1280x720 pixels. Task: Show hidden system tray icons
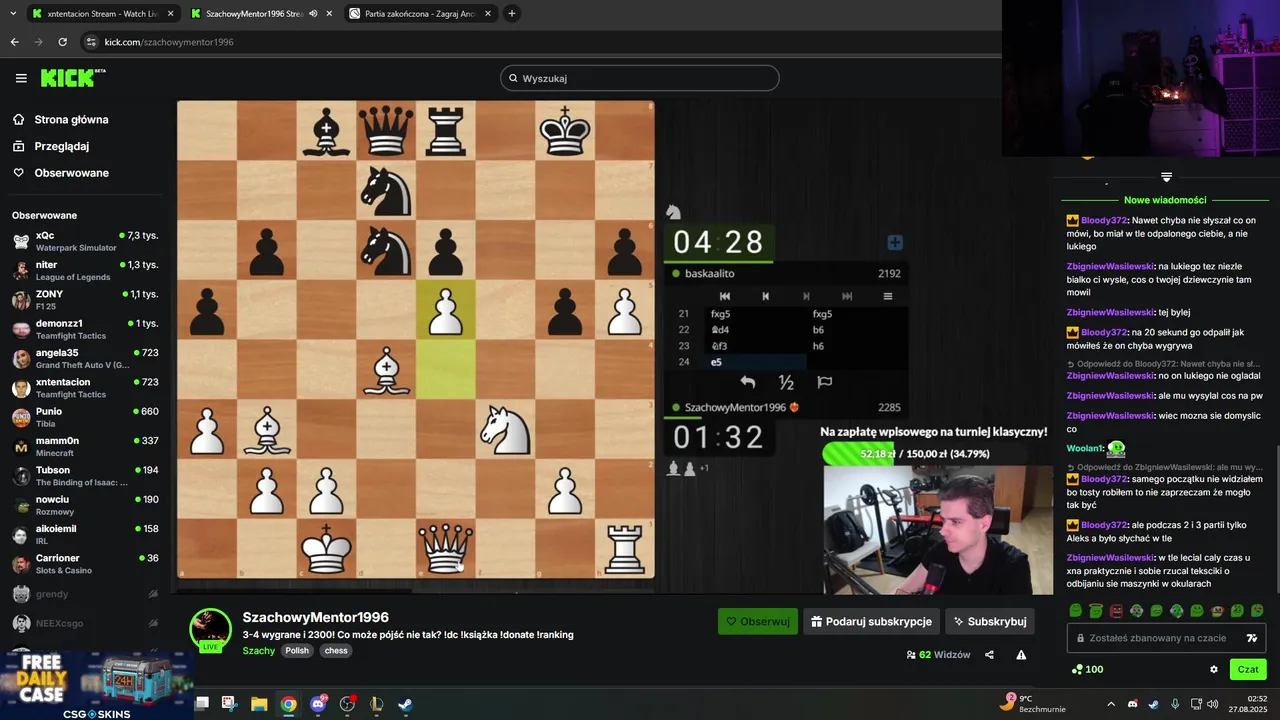(1109, 703)
